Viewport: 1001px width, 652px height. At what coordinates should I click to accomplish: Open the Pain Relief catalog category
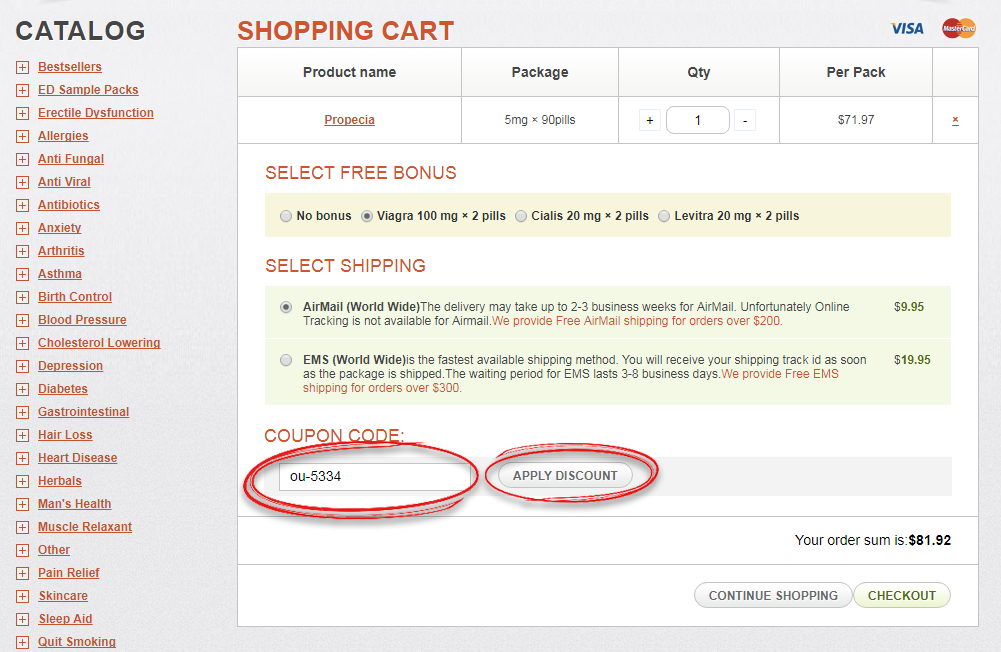[68, 573]
